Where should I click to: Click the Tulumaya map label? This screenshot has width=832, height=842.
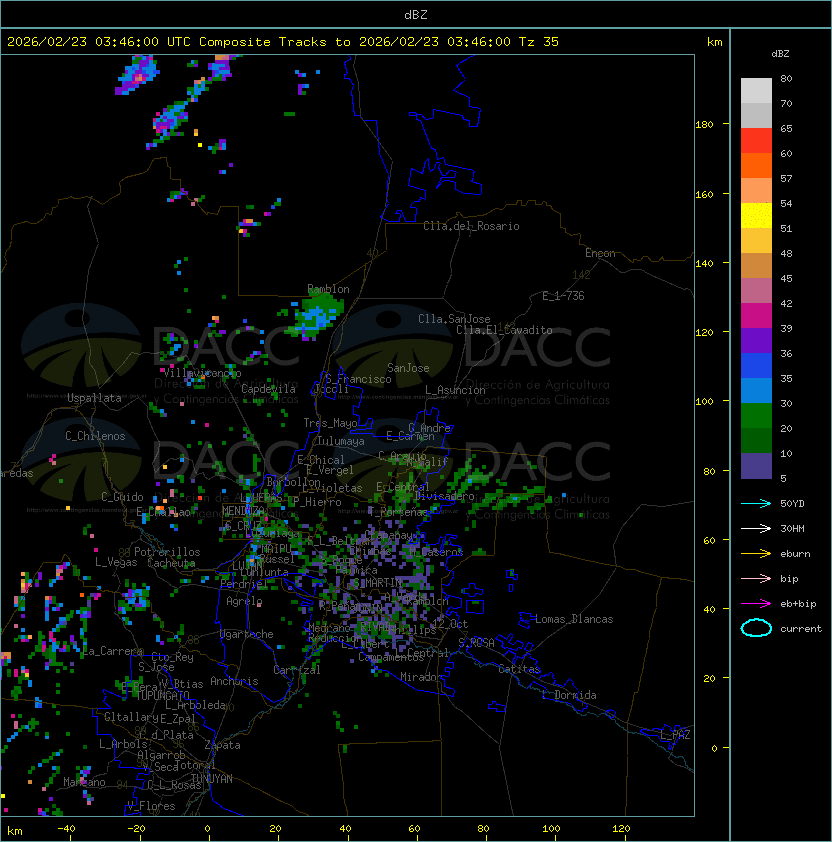(341, 441)
